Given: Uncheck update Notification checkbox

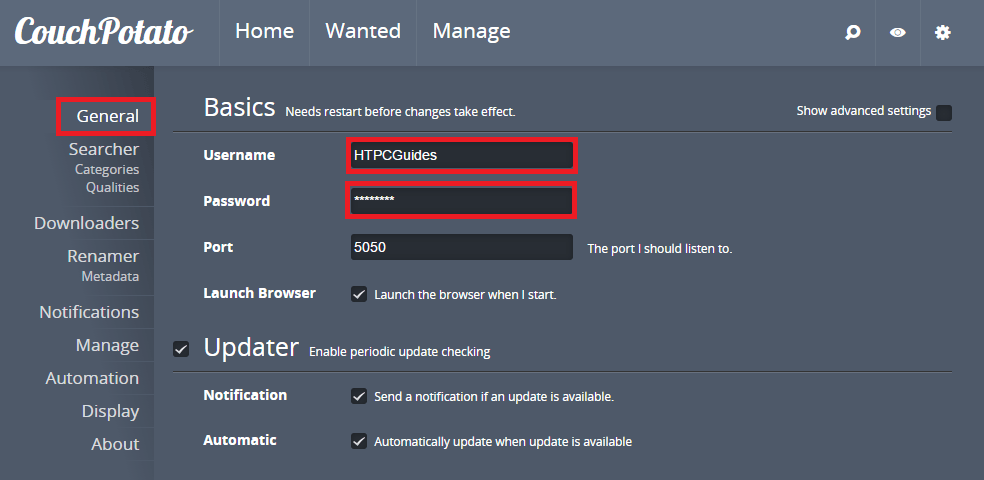Looking at the screenshot, I should [x=359, y=396].
